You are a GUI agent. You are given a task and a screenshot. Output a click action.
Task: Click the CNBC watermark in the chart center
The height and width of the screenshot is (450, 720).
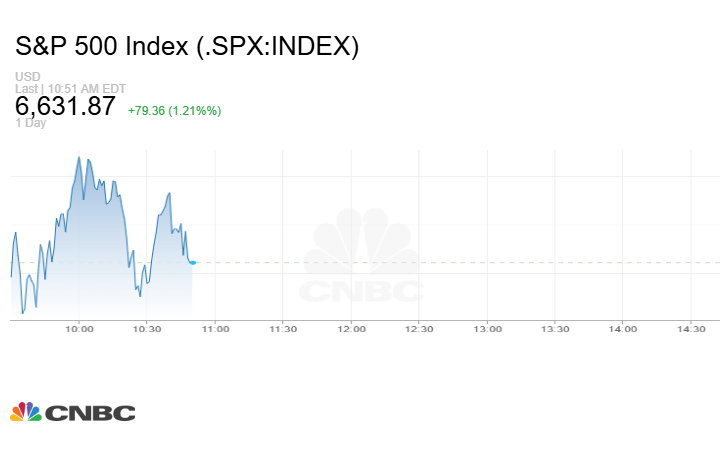tap(362, 260)
